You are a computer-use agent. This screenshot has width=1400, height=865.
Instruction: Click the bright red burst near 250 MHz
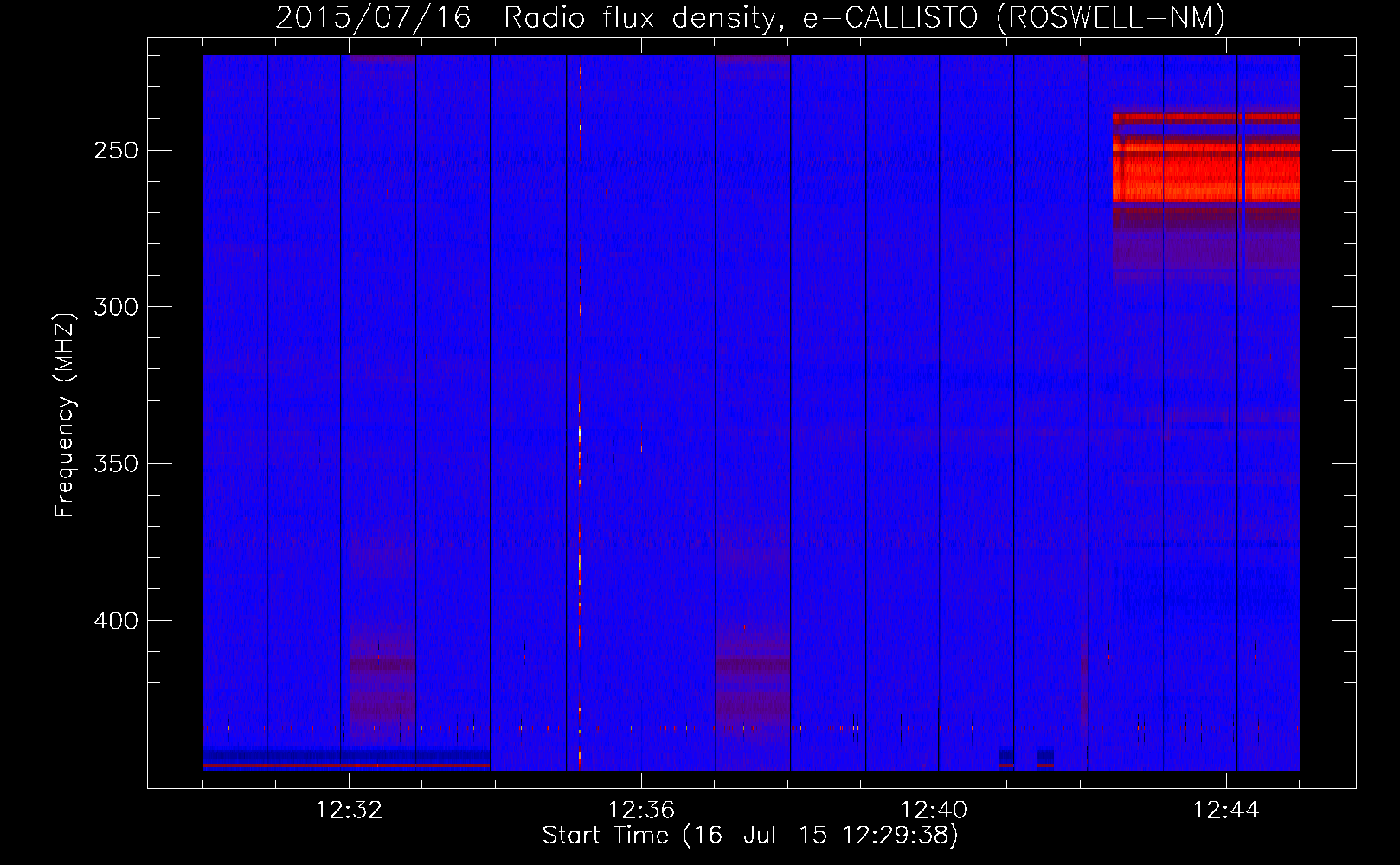(1206, 157)
